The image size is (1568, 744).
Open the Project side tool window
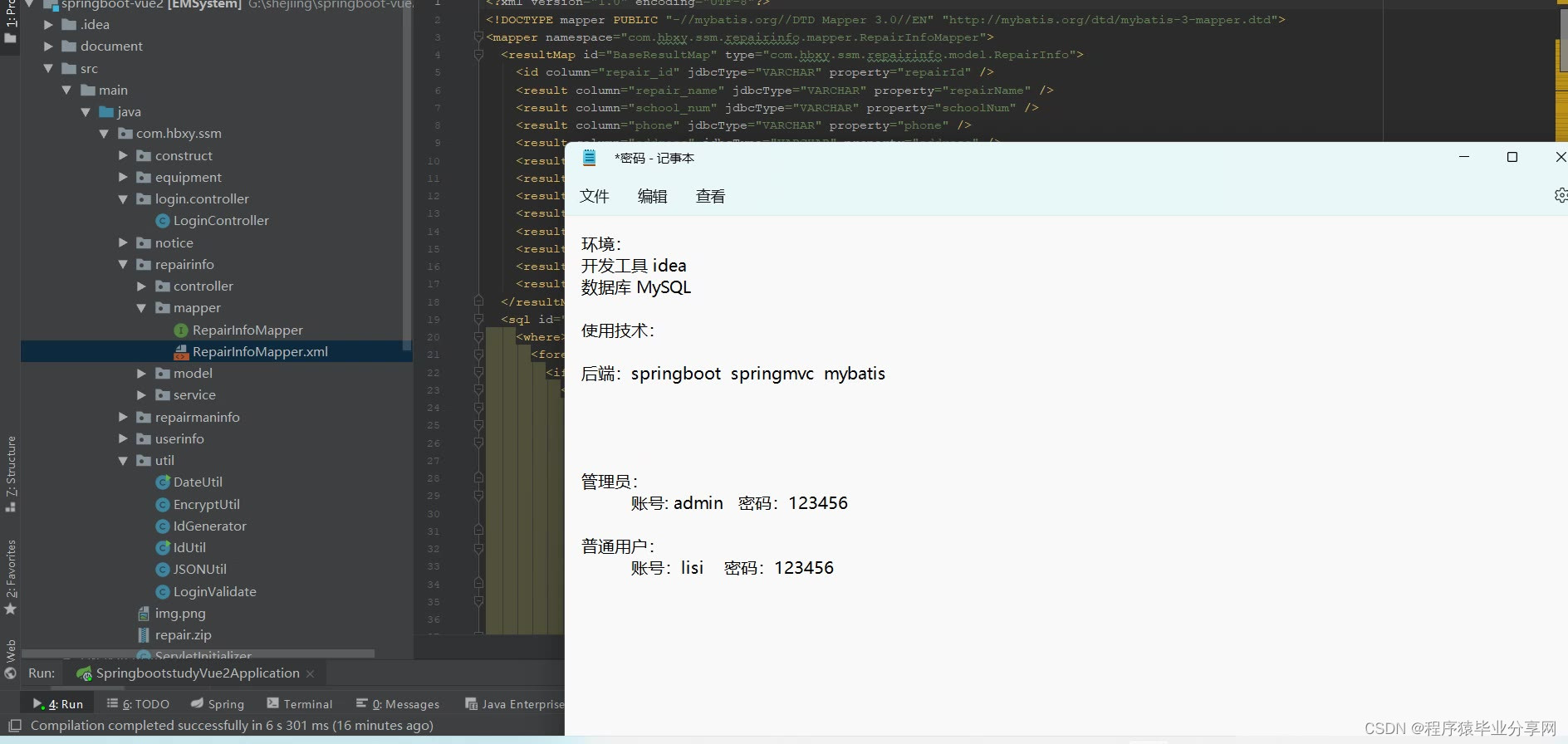tap(10, 22)
